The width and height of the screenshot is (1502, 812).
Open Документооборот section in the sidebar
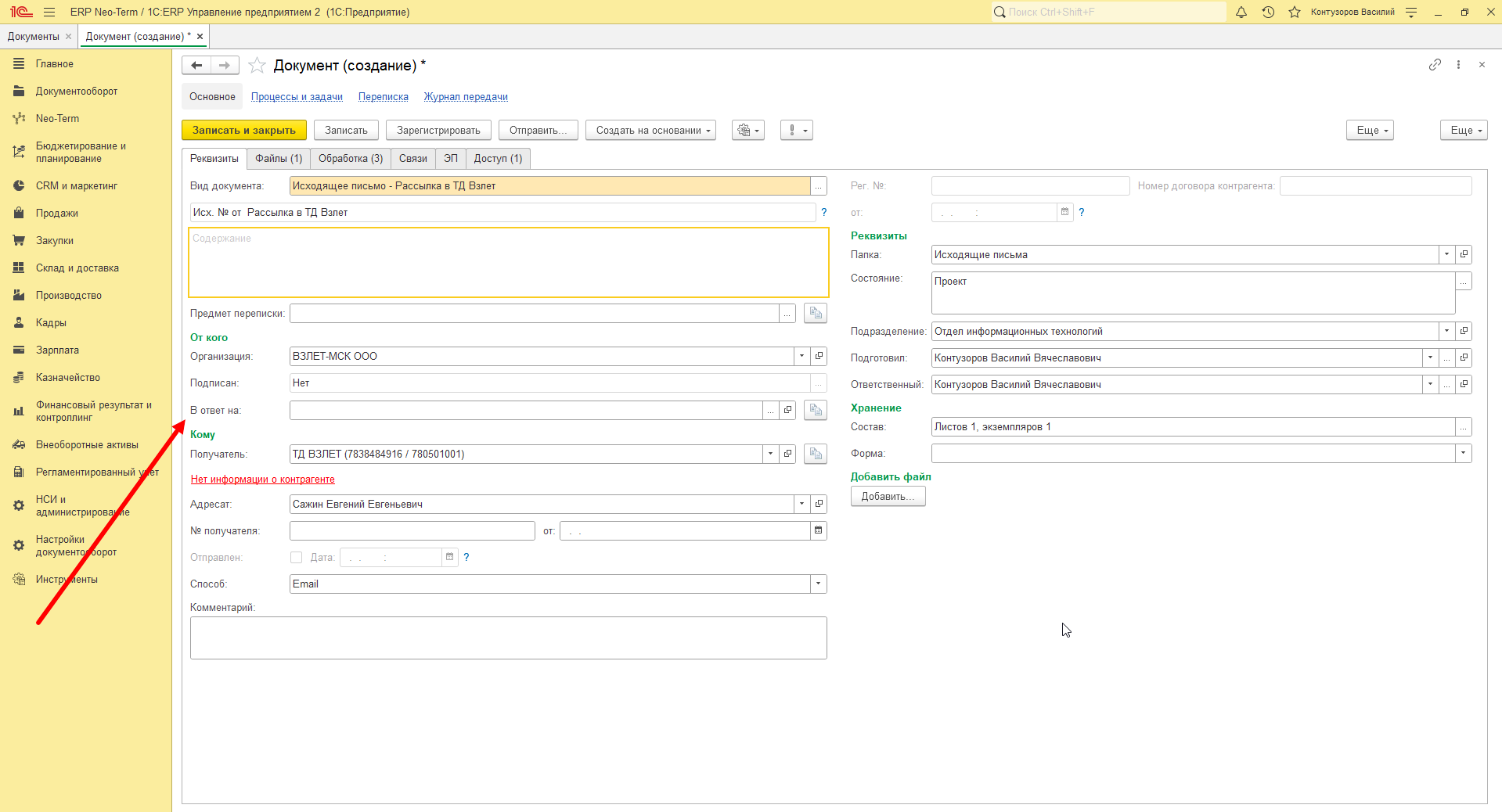coord(77,91)
